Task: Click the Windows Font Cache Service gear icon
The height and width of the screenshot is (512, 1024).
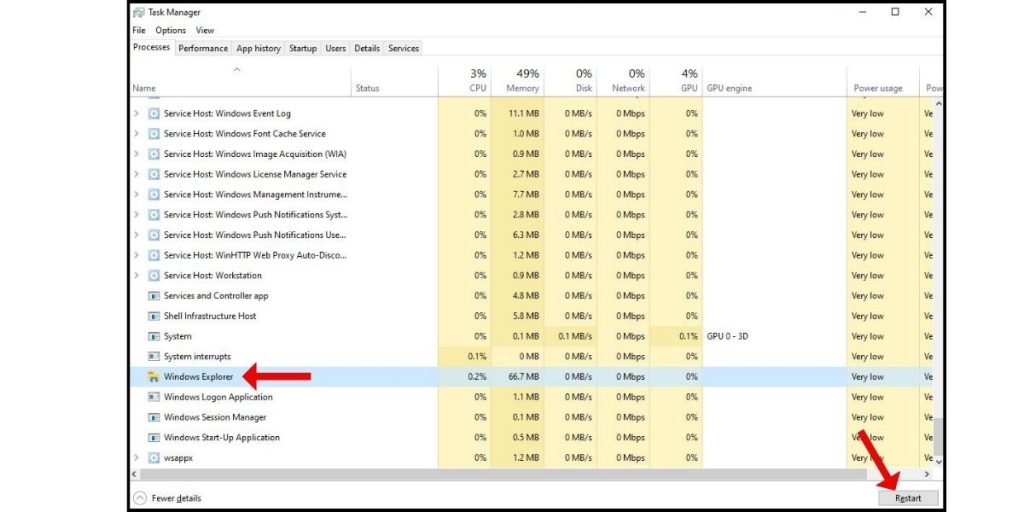Action: tap(153, 134)
